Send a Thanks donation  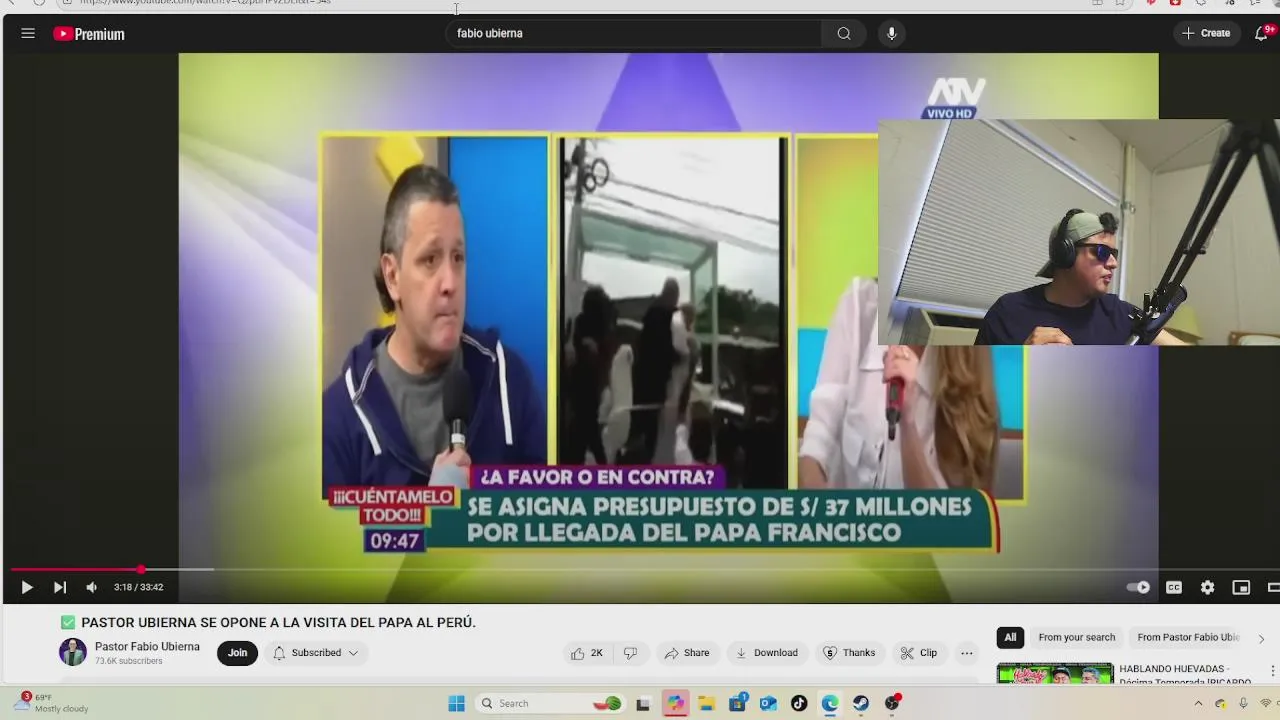tap(849, 653)
